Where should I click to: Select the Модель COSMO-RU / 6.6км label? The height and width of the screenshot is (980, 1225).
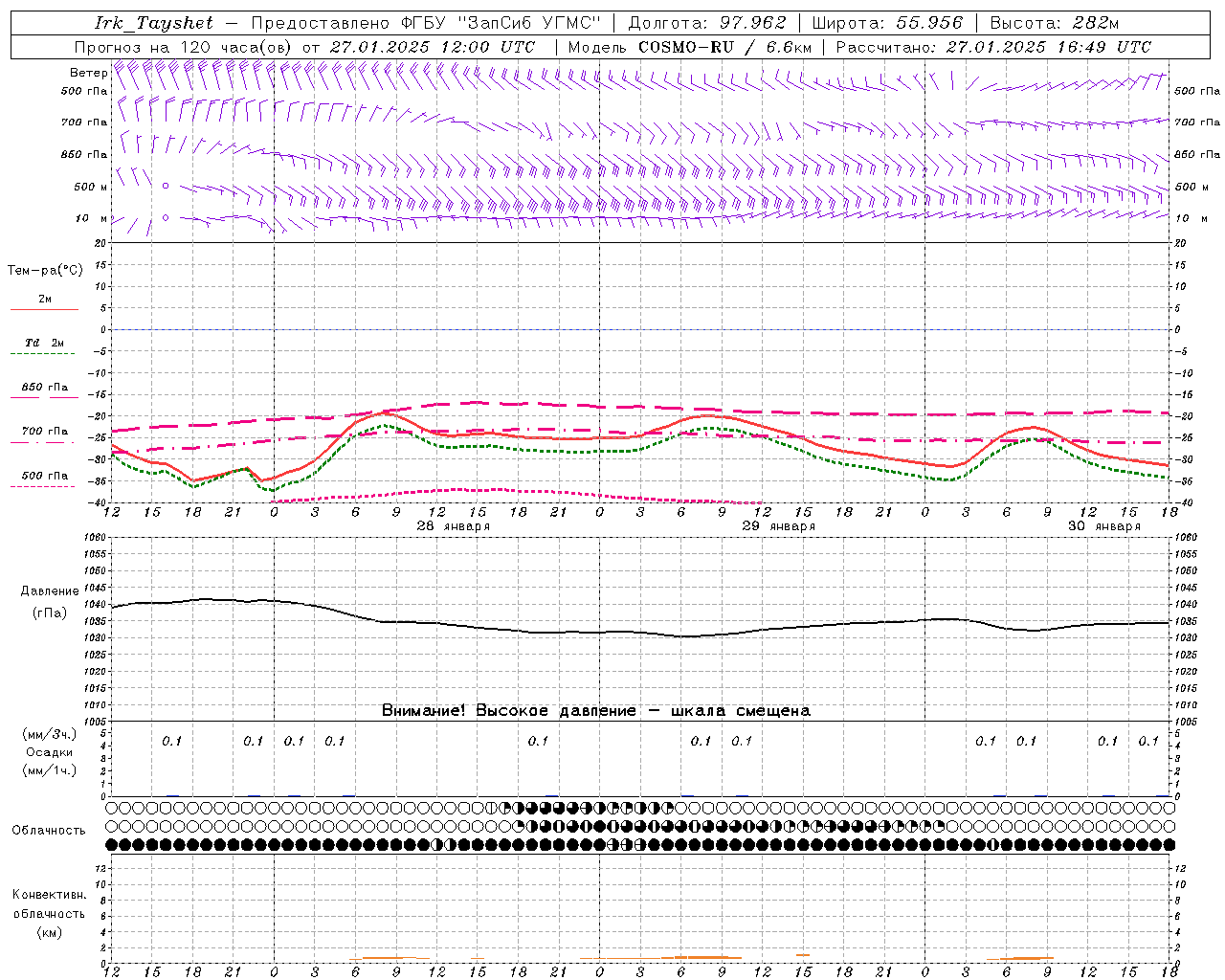[689, 47]
